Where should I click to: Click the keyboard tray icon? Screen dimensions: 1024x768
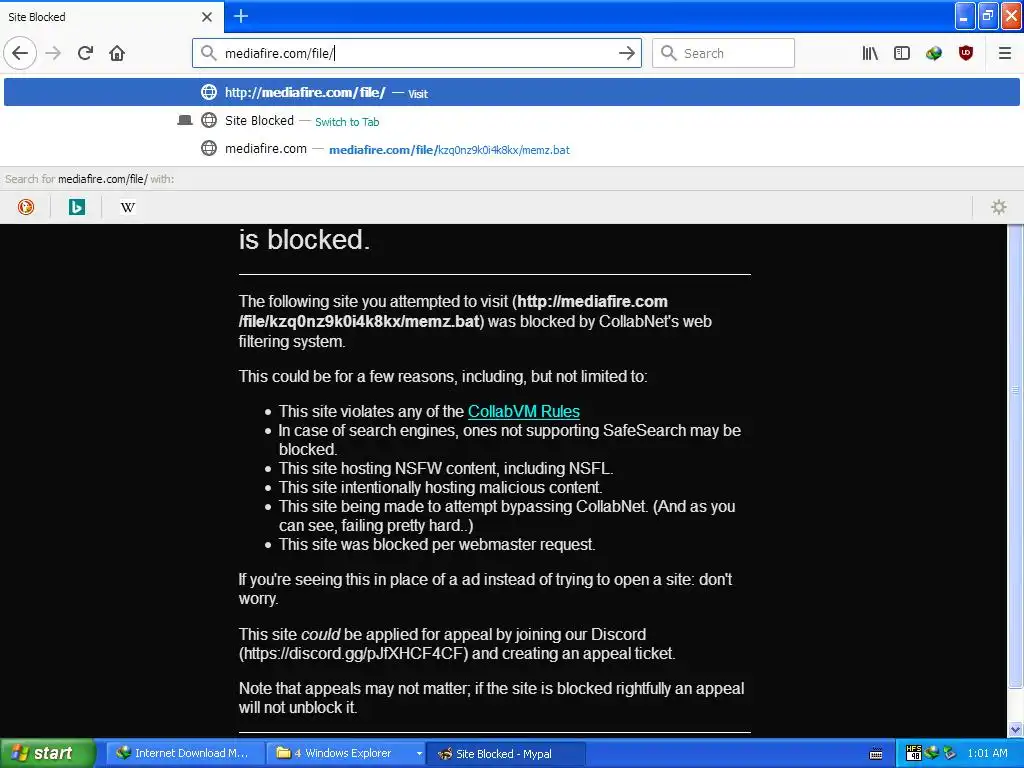tap(876, 754)
